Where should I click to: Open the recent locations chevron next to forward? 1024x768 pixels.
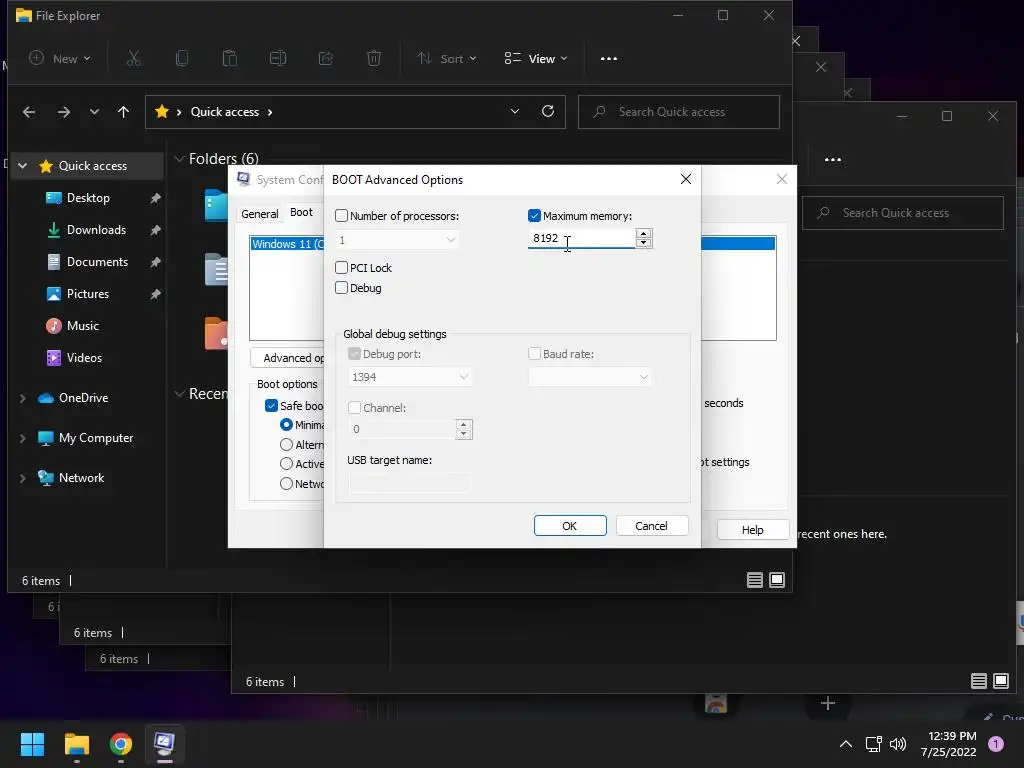click(x=94, y=112)
